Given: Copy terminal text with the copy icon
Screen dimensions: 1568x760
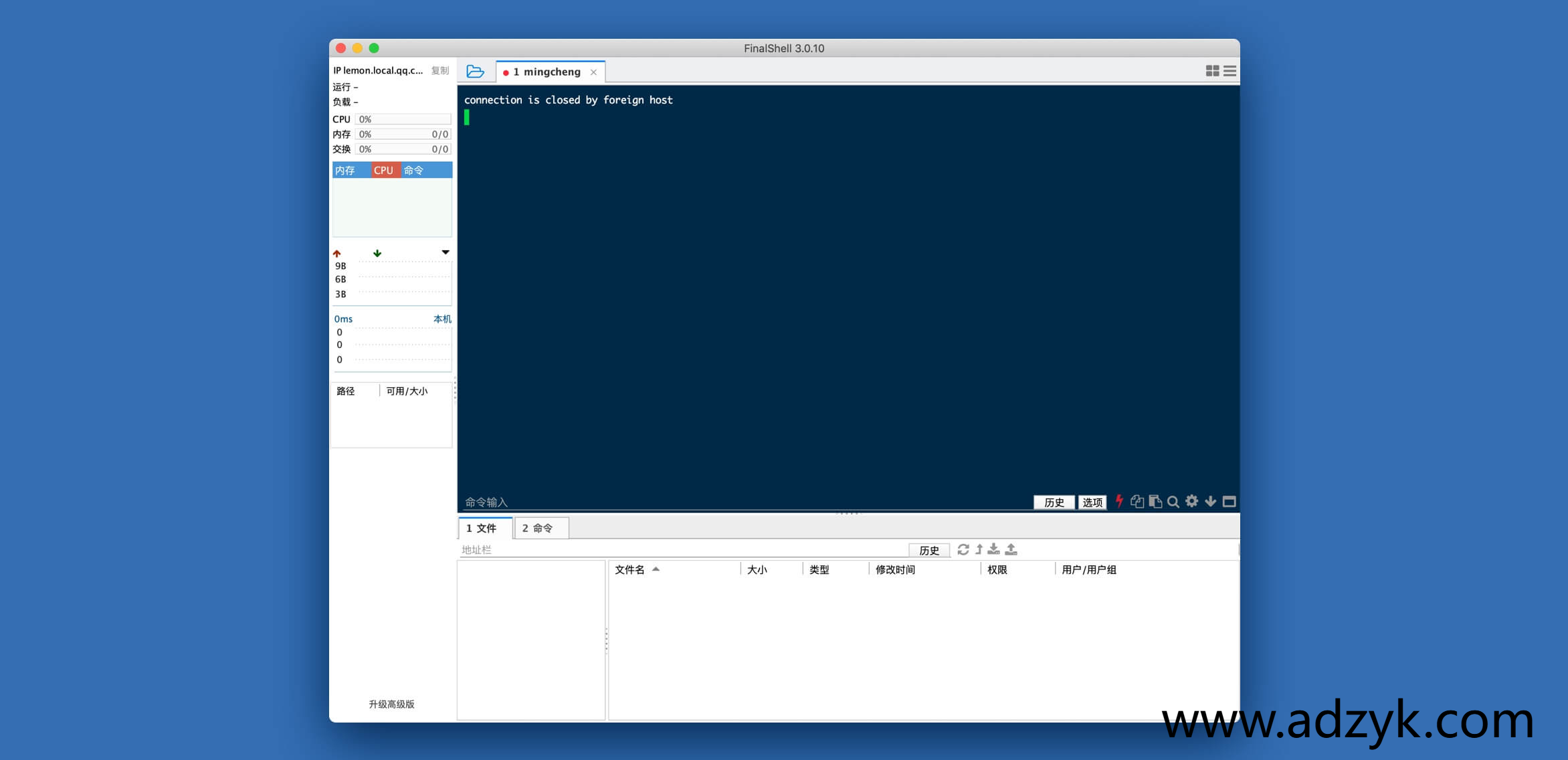Looking at the screenshot, I should click(x=1138, y=501).
